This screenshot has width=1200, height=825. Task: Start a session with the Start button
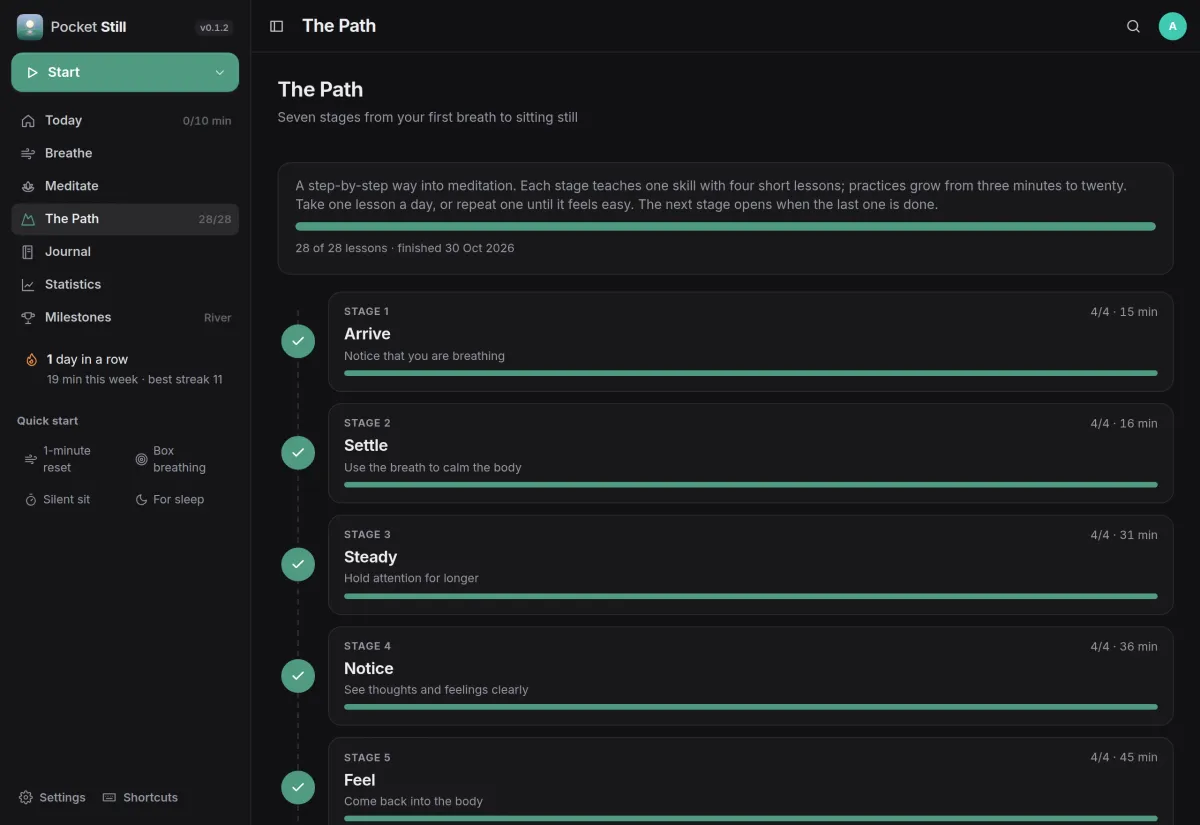[x=125, y=72]
